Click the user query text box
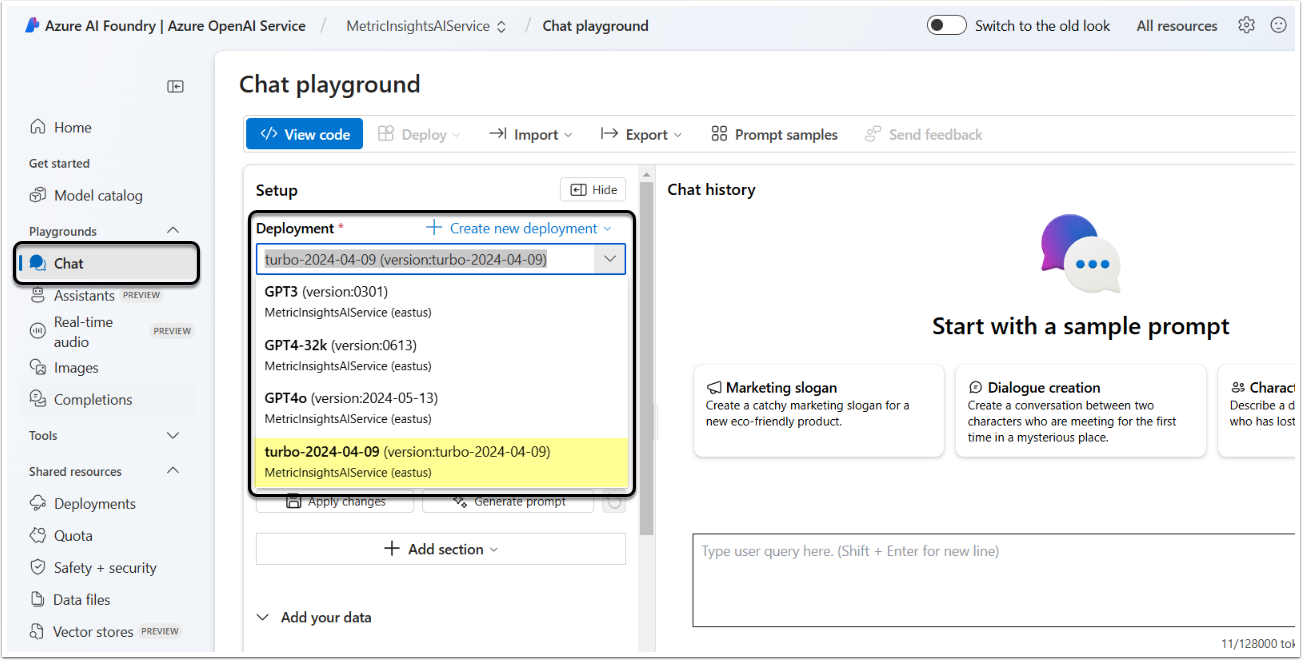This screenshot has height=660, width=1302. (994, 581)
